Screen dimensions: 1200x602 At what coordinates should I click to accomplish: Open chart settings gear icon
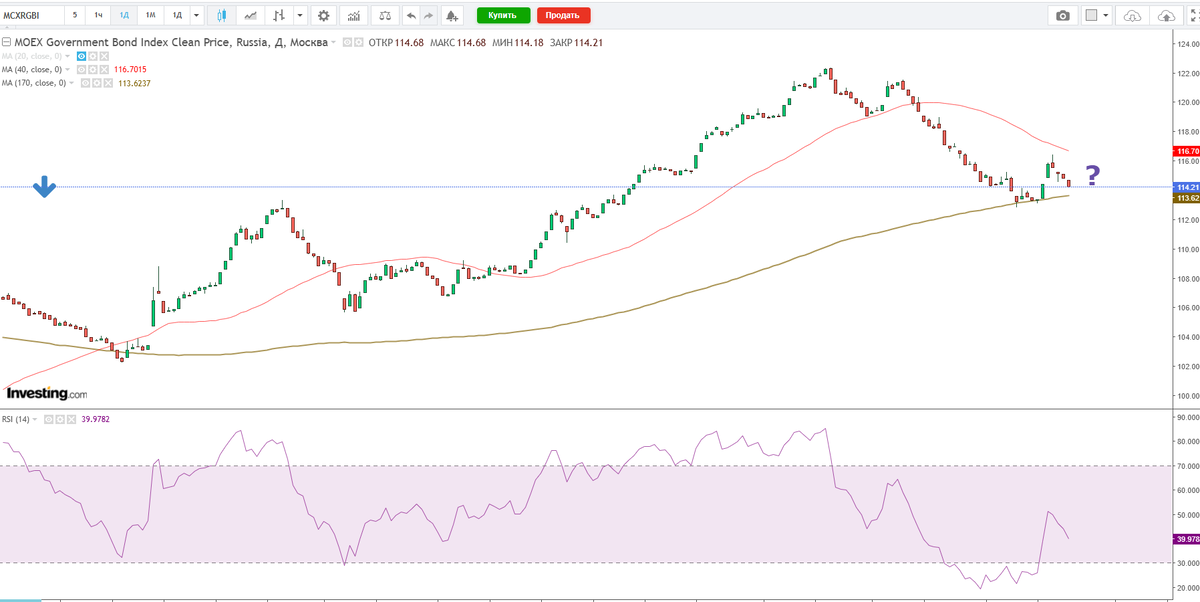point(324,15)
